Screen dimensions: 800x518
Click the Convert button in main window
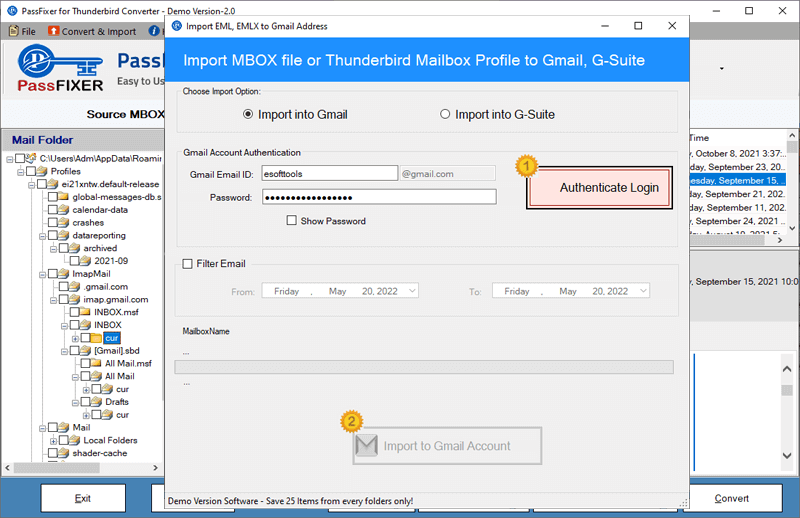(x=732, y=498)
